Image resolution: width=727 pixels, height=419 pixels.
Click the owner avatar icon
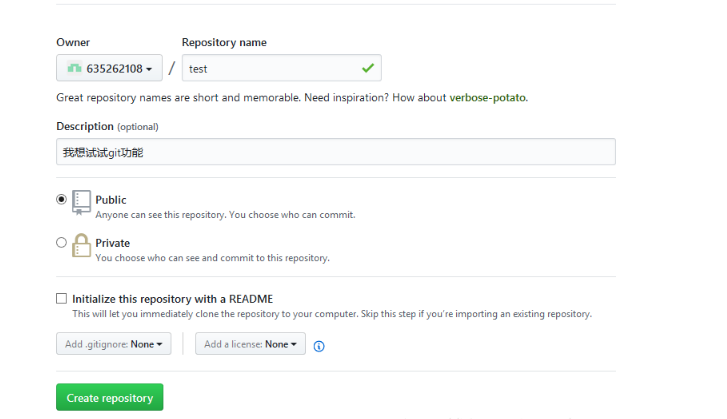[74, 68]
